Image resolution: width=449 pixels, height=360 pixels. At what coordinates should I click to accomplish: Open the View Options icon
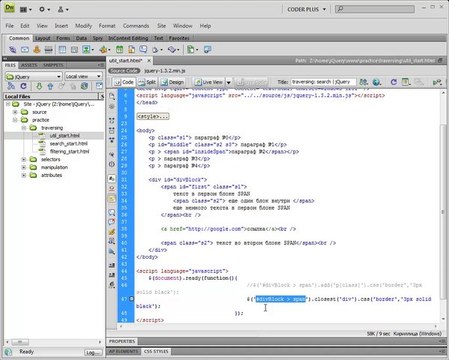(406, 82)
